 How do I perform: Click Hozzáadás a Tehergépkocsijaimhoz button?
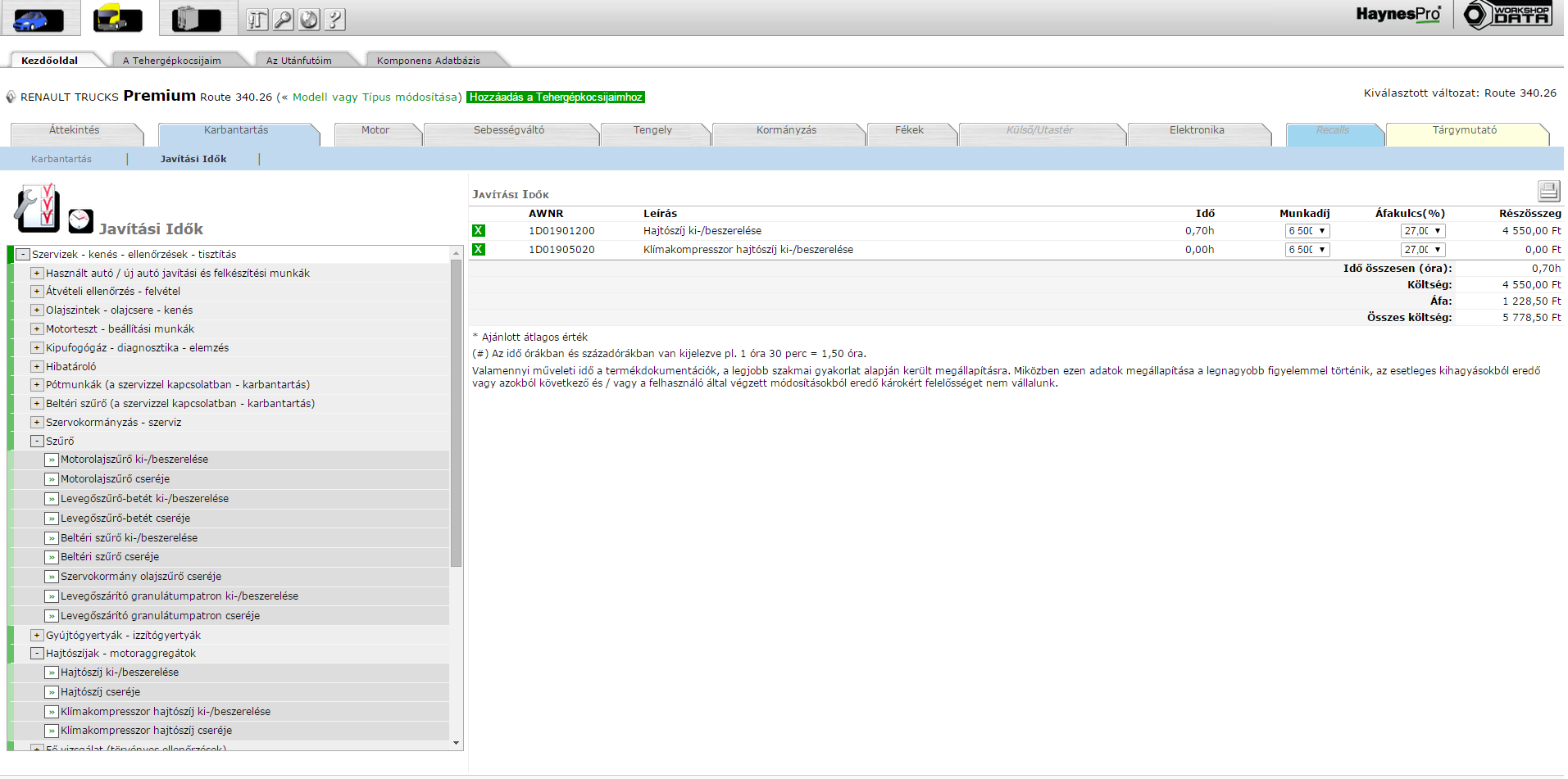click(556, 97)
